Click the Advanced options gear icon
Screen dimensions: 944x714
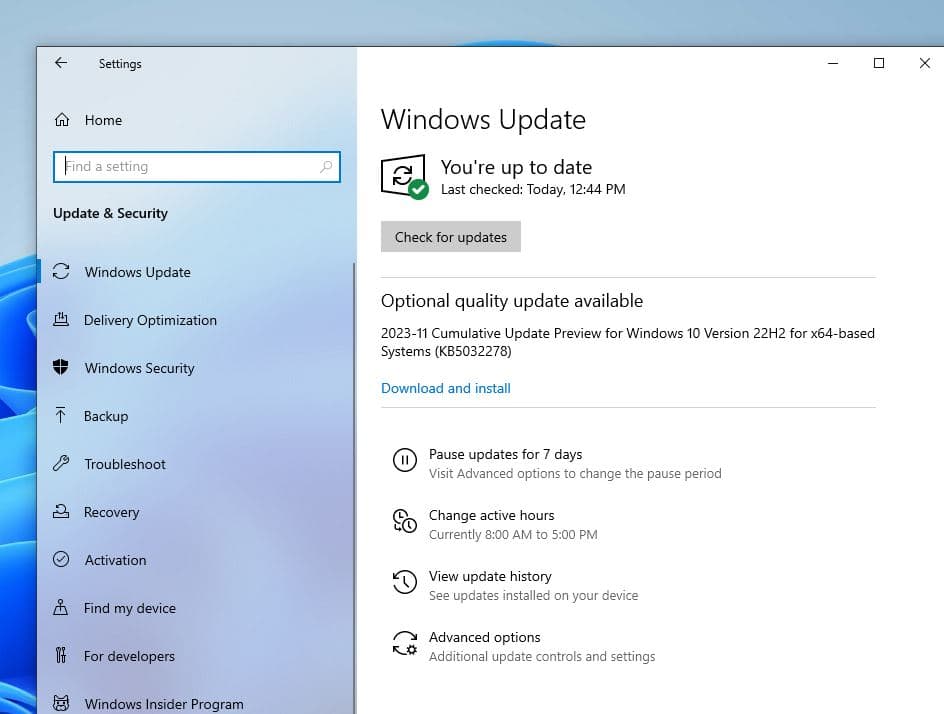point(405,643)
